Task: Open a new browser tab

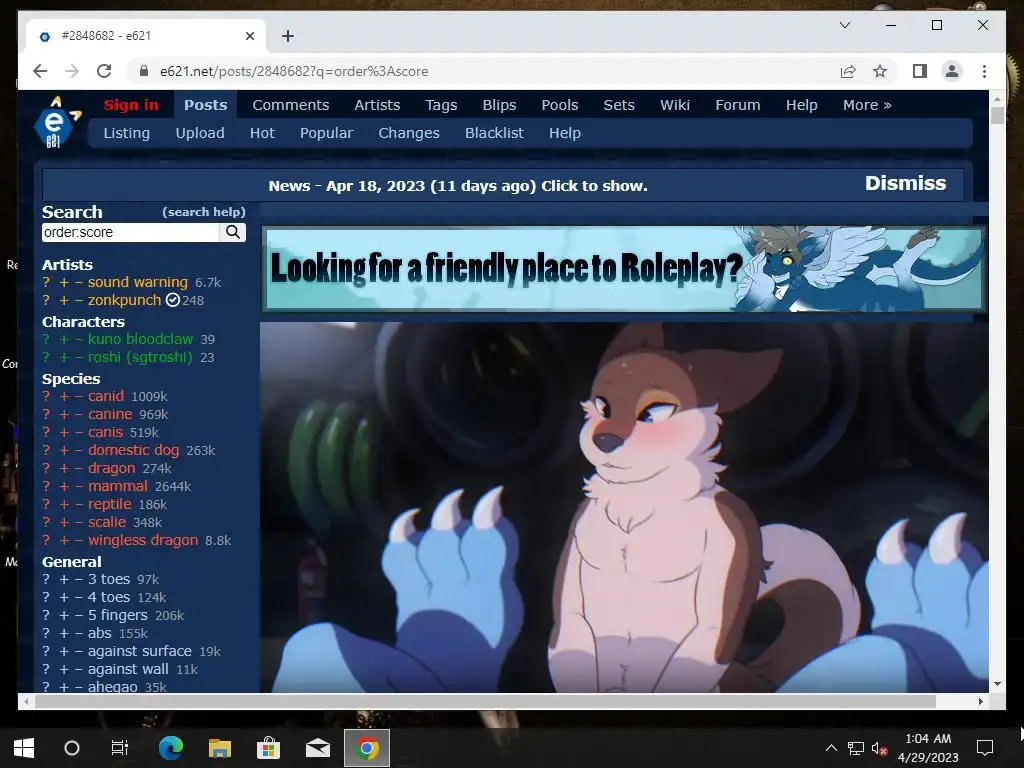Action: coord(287,36)
